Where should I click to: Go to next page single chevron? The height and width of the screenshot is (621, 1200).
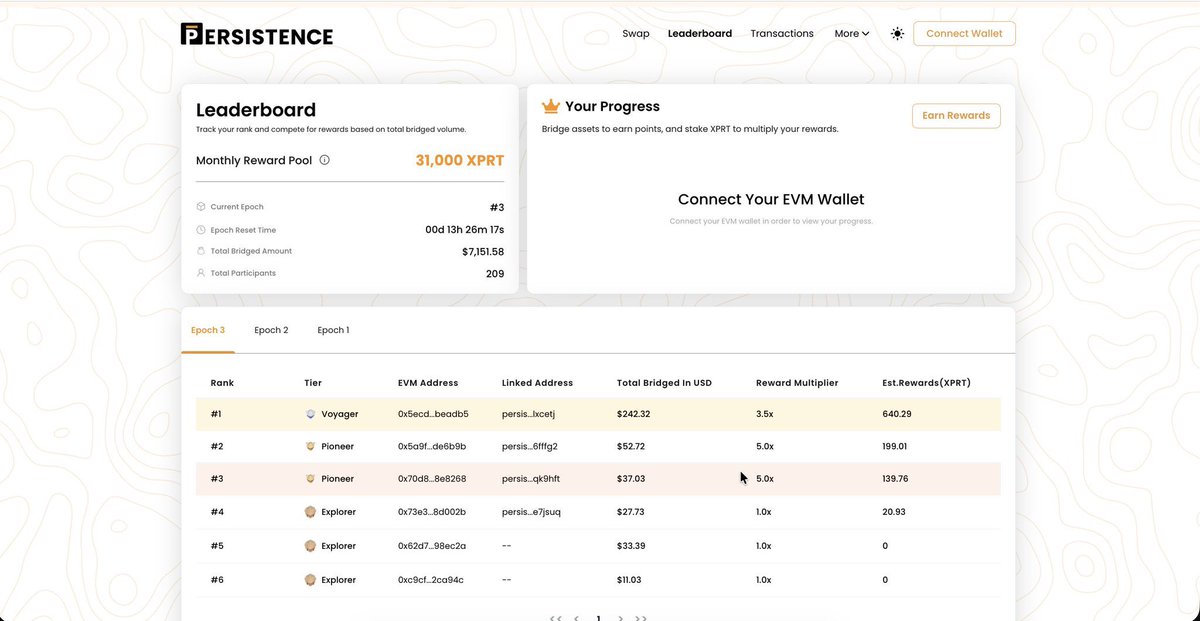point(620,618)
